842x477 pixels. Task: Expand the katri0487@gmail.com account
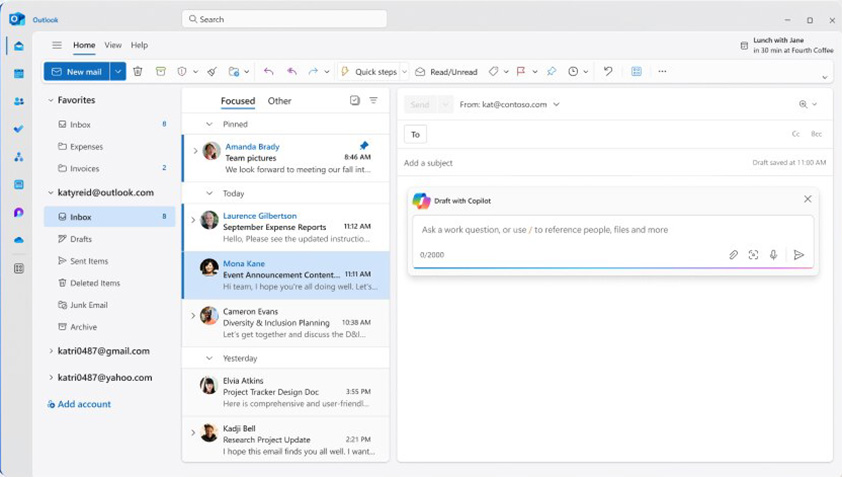point(50,351)
